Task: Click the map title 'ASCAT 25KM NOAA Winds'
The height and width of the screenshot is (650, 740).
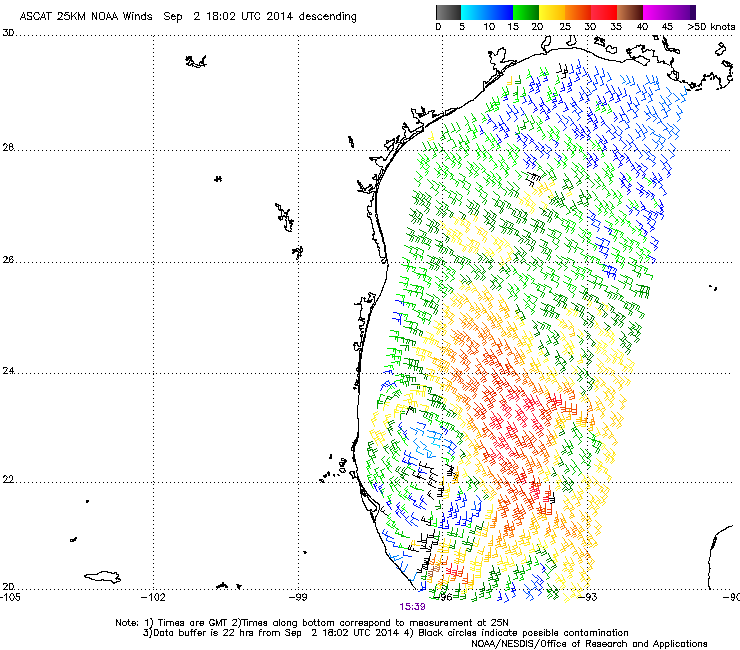Action: [x=86, y=16]
